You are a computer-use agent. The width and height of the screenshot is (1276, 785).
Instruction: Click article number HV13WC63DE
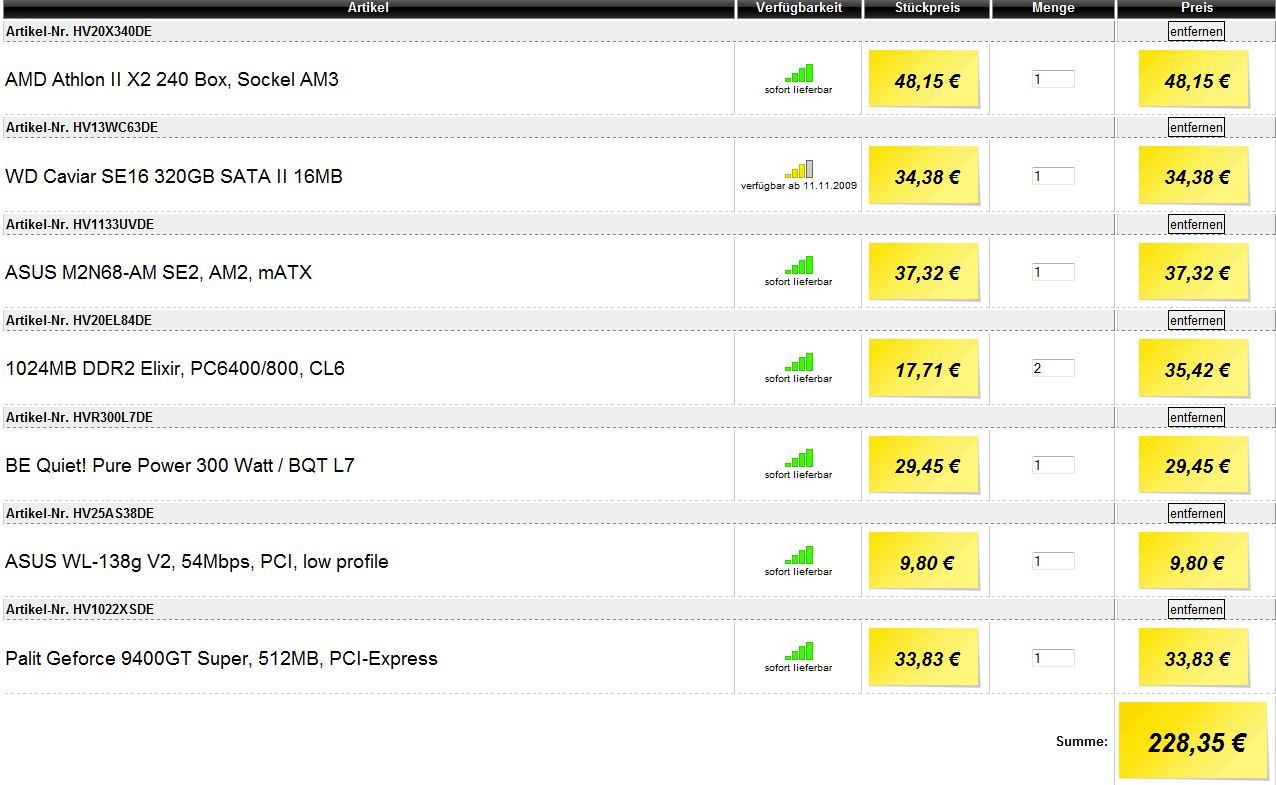click(x=115, y=127)
